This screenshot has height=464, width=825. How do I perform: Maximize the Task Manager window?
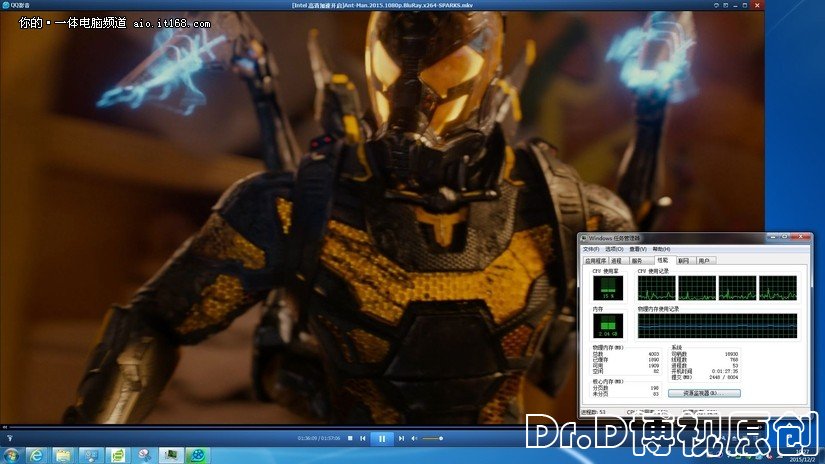(784, 237)
